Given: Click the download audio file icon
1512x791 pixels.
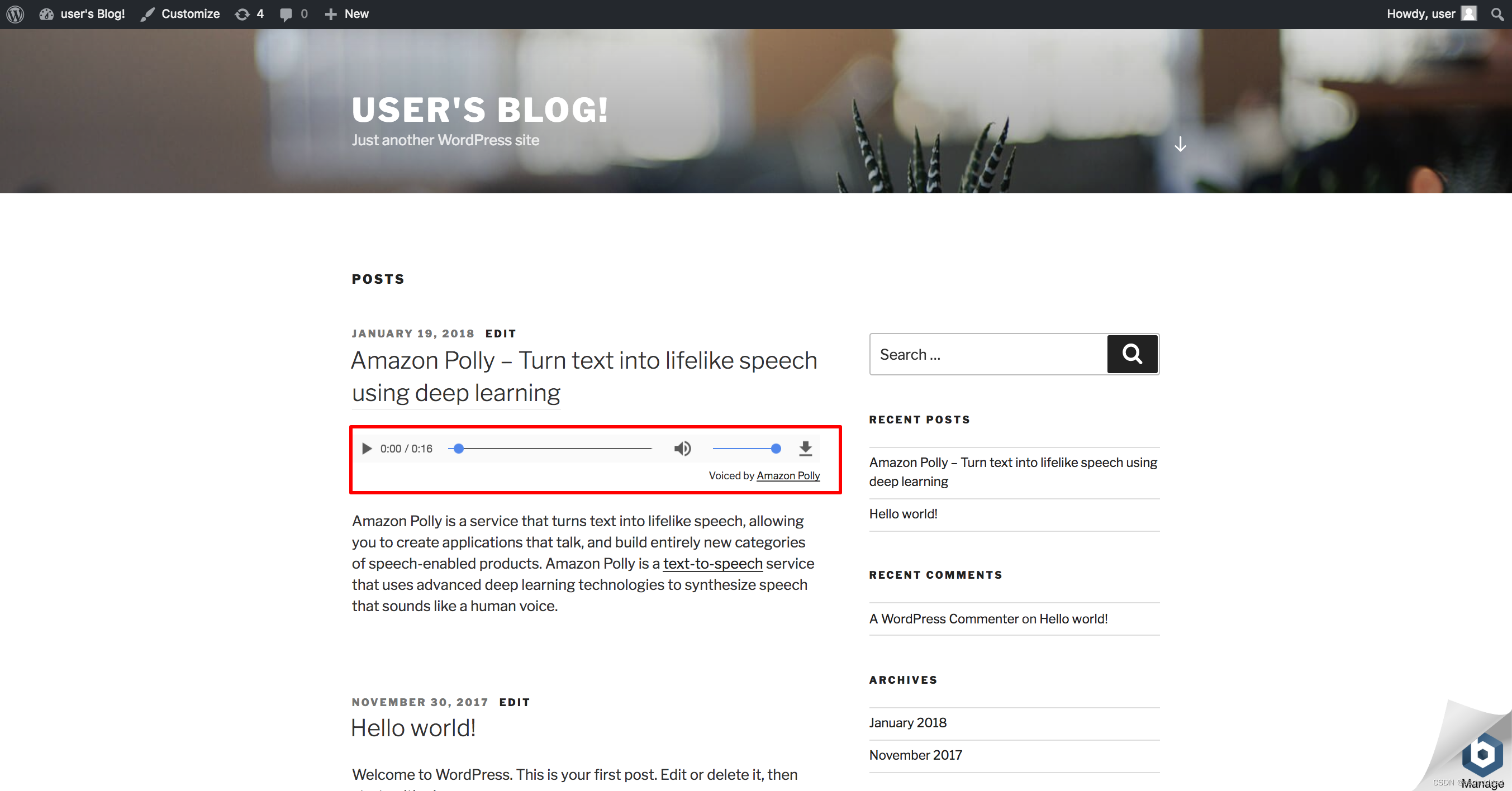Looking at the screenshot, I should 806,449.
